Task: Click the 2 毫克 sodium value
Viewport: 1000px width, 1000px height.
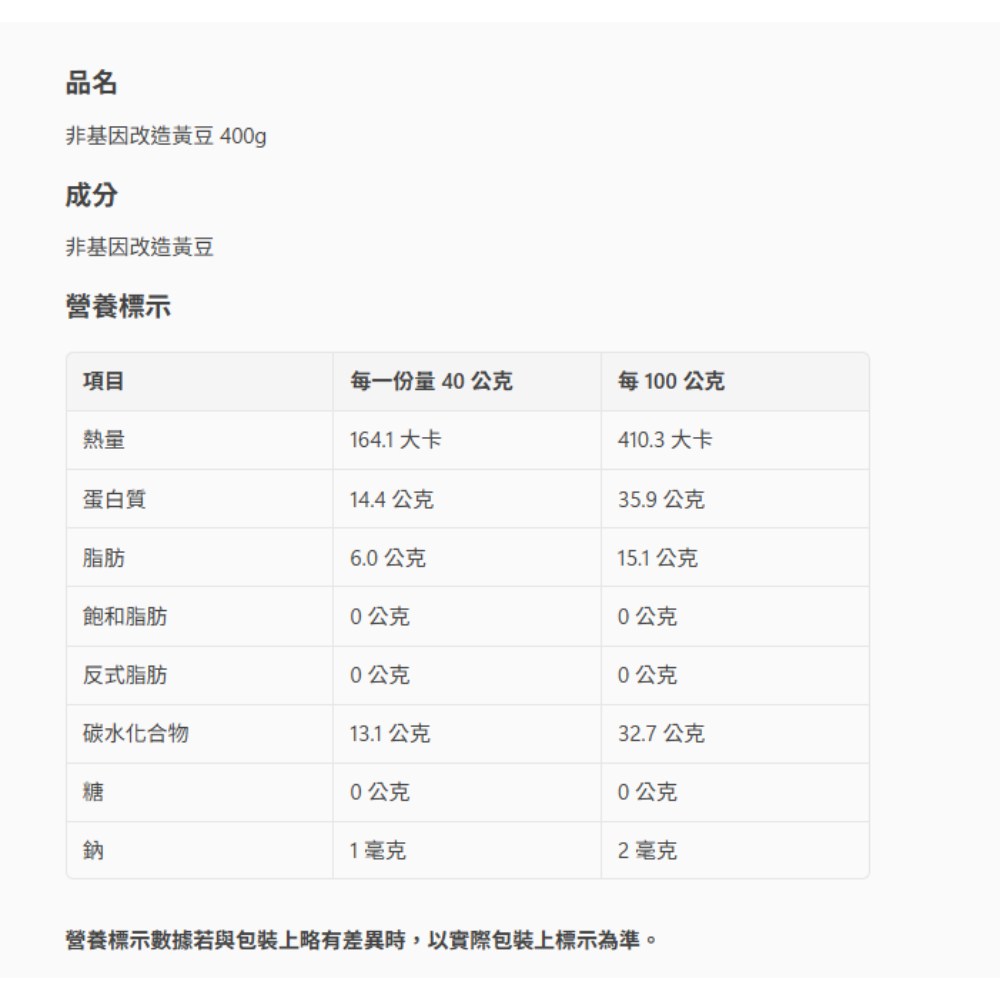Action: tap(647, 851)
